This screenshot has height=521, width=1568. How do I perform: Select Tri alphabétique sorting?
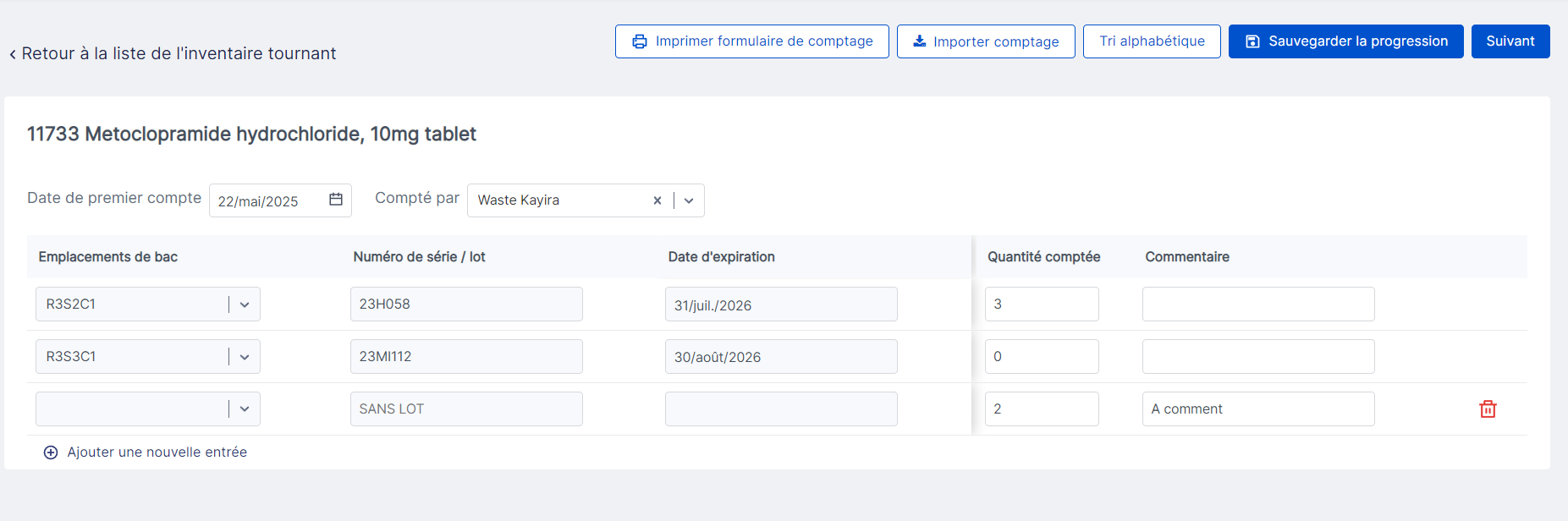1151,41
